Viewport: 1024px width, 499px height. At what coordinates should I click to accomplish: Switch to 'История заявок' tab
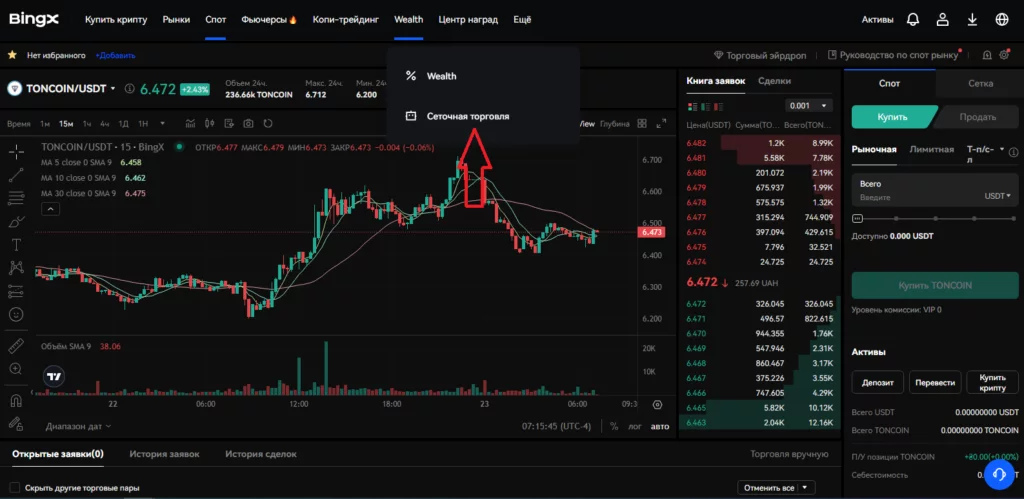(x=164, y=454)
